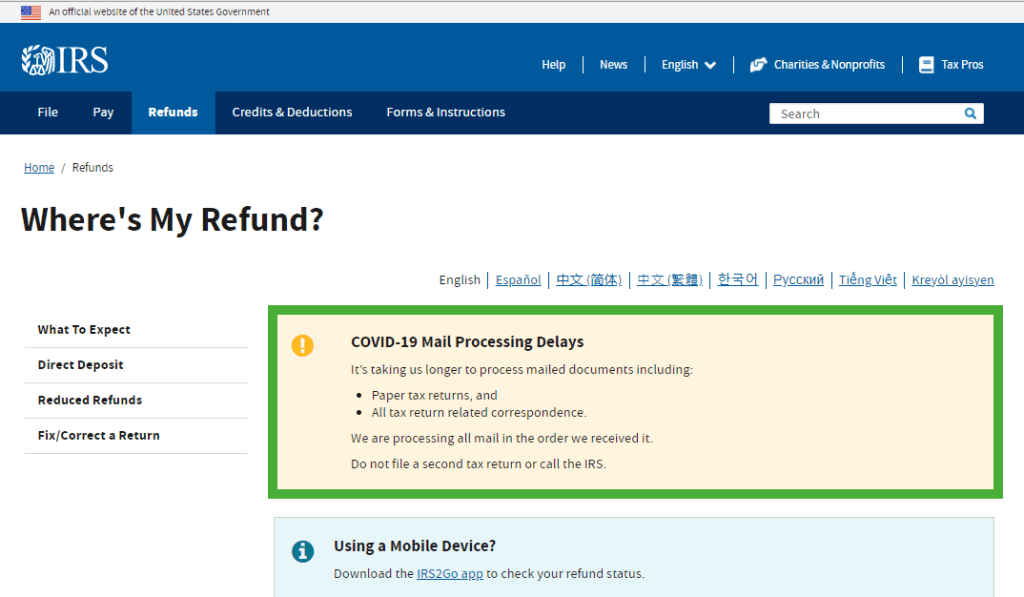Open the News link
The image size is (1024, 597).
coord(613,65)
